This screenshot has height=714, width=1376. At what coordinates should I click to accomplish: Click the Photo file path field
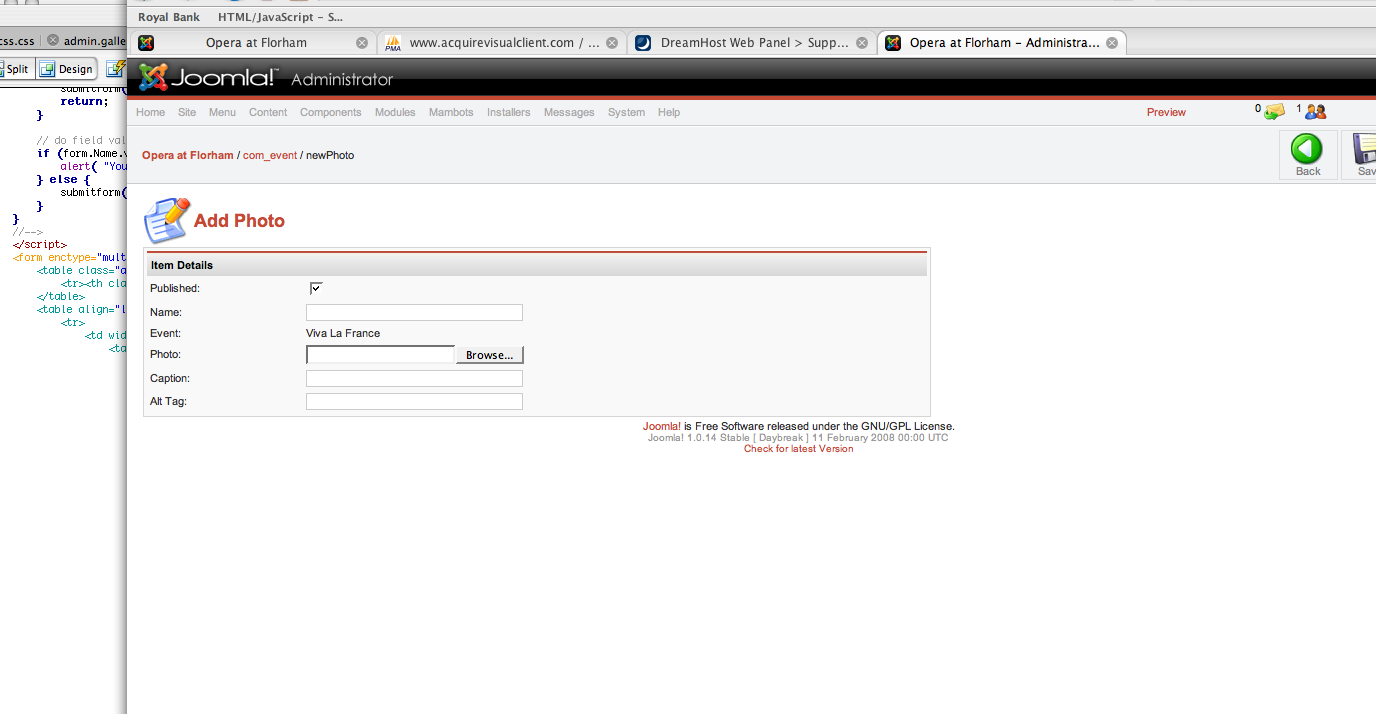(380, 355)
